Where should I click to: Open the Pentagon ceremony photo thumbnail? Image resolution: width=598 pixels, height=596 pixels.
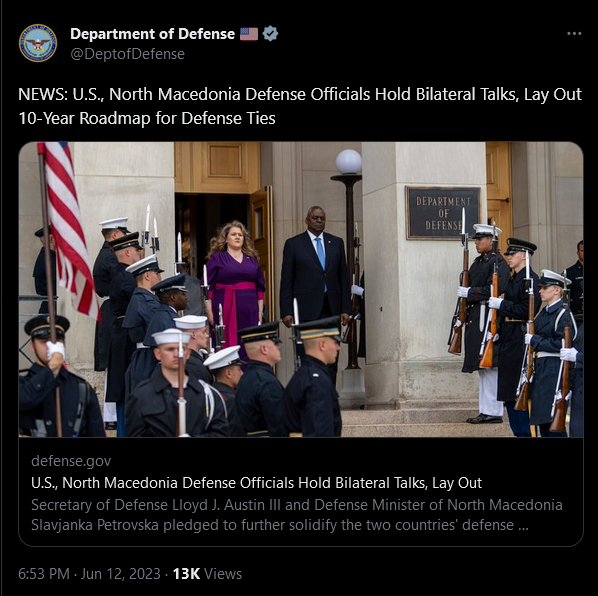click(301, 289)
